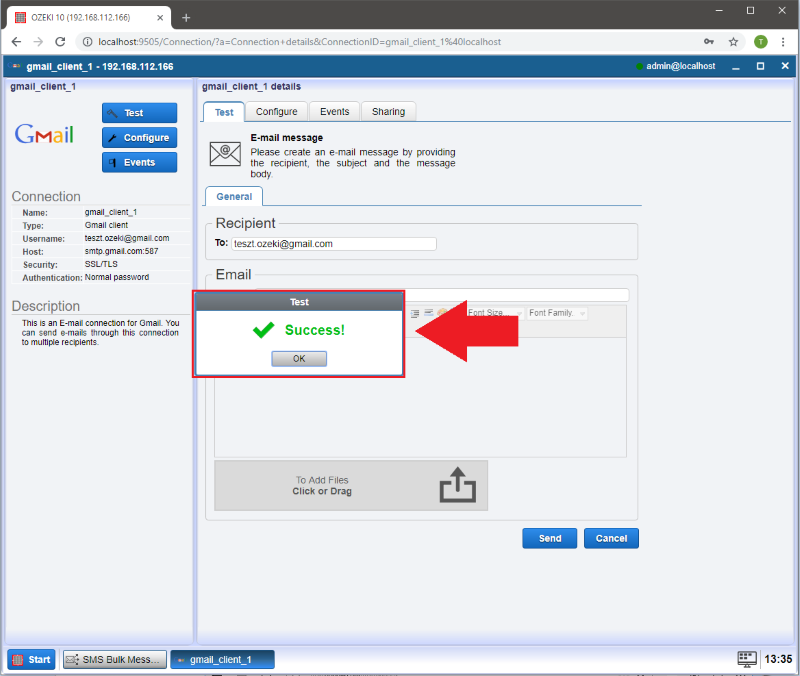Click the file upload icon
The width and height of the screenshot is (800, 676).
click(x=458, y=486)
